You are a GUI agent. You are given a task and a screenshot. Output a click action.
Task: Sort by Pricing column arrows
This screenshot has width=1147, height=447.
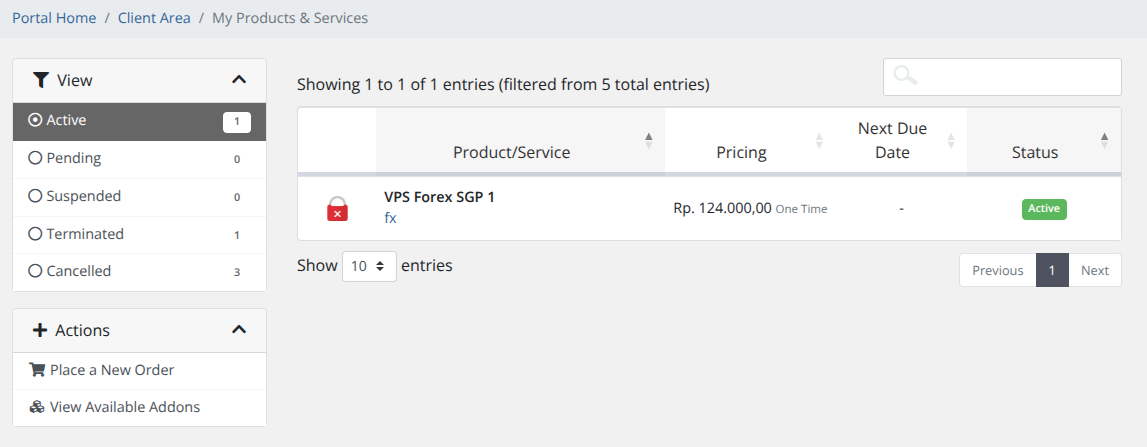tap(819, 140)
